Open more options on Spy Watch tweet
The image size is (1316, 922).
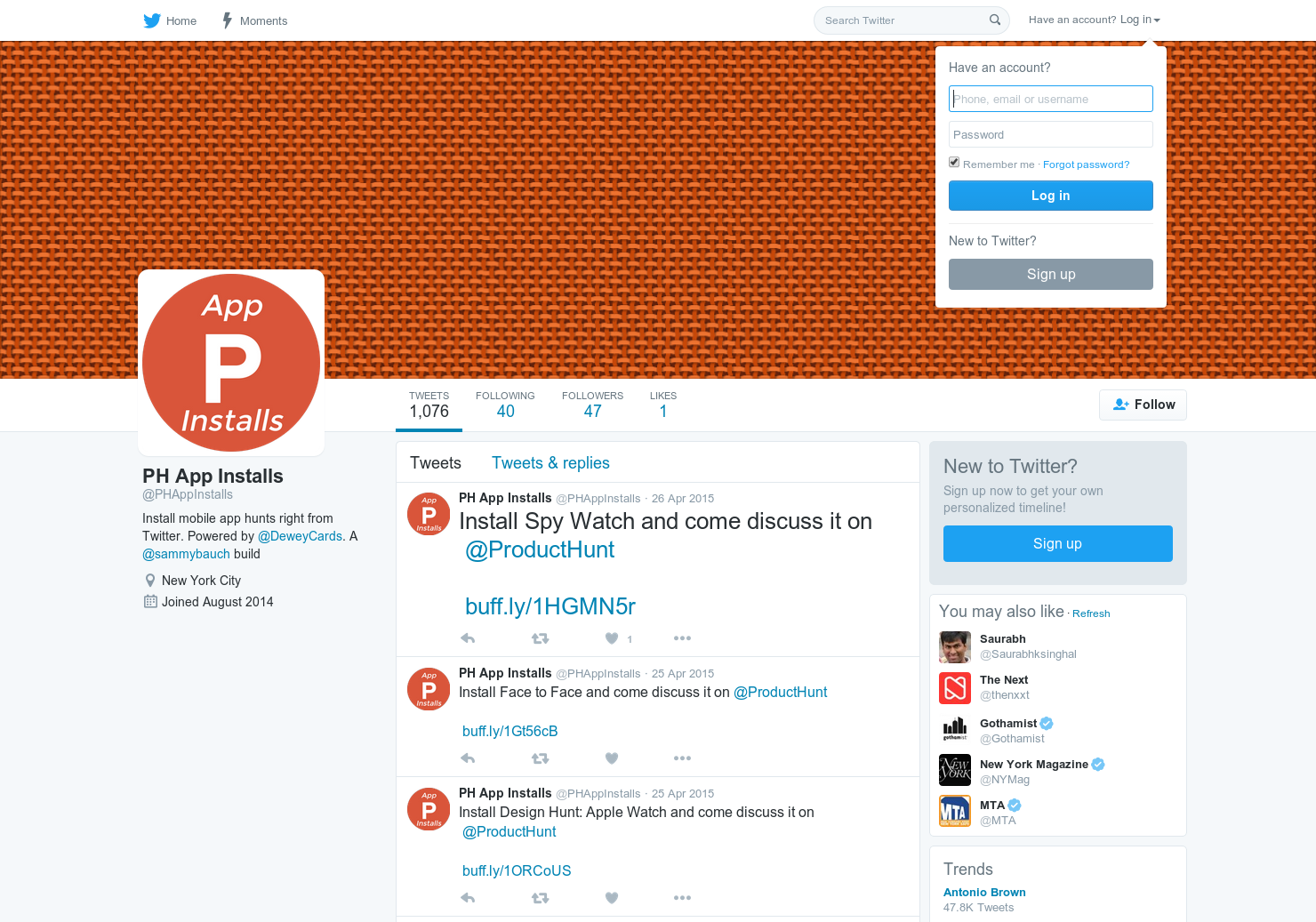[682, 638]
